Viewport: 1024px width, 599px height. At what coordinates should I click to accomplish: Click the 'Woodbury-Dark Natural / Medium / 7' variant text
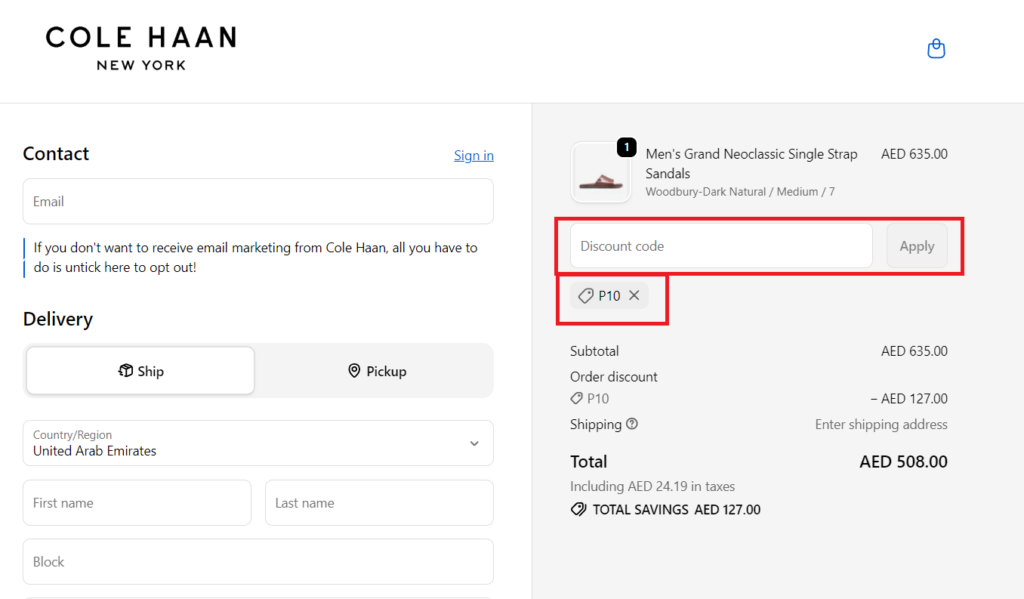[x=740, y=191]
